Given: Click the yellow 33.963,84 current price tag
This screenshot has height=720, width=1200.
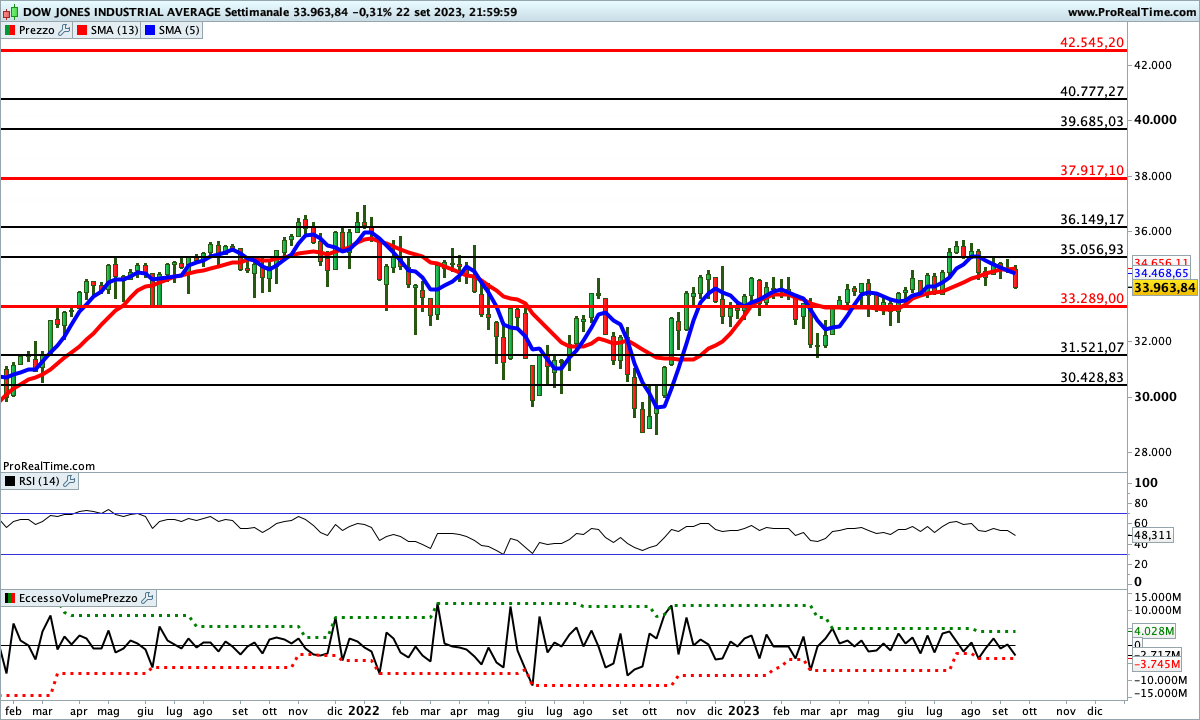Looking at the screenshot, I should (x=1165, y=288).
